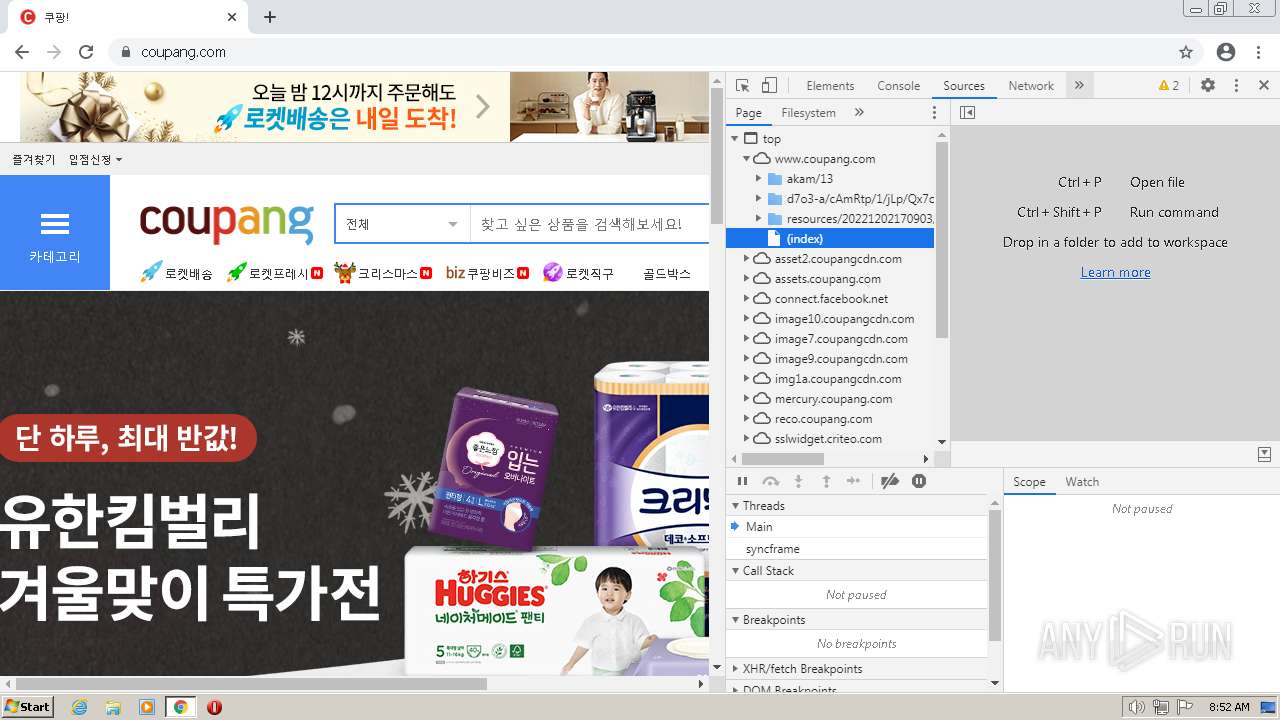This screenshot has width=1280, height=720.
Task: Open the Windows Start menu
Action: pyautogui.click(x=28, y=707)
